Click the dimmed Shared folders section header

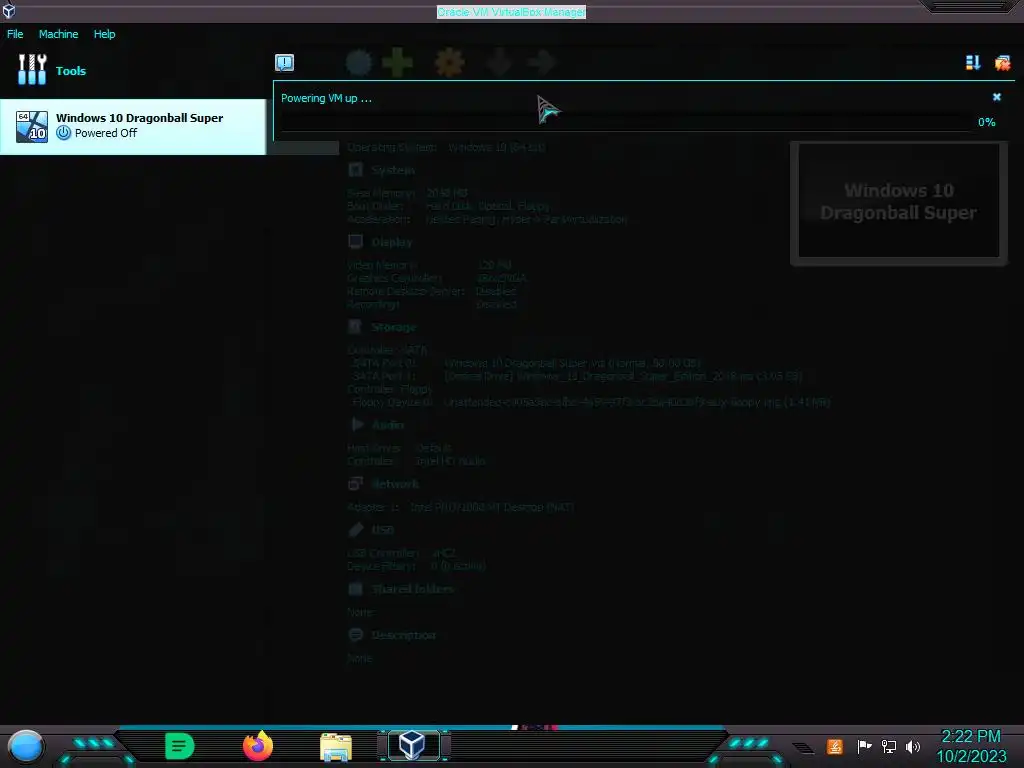[x=412, y=588]
